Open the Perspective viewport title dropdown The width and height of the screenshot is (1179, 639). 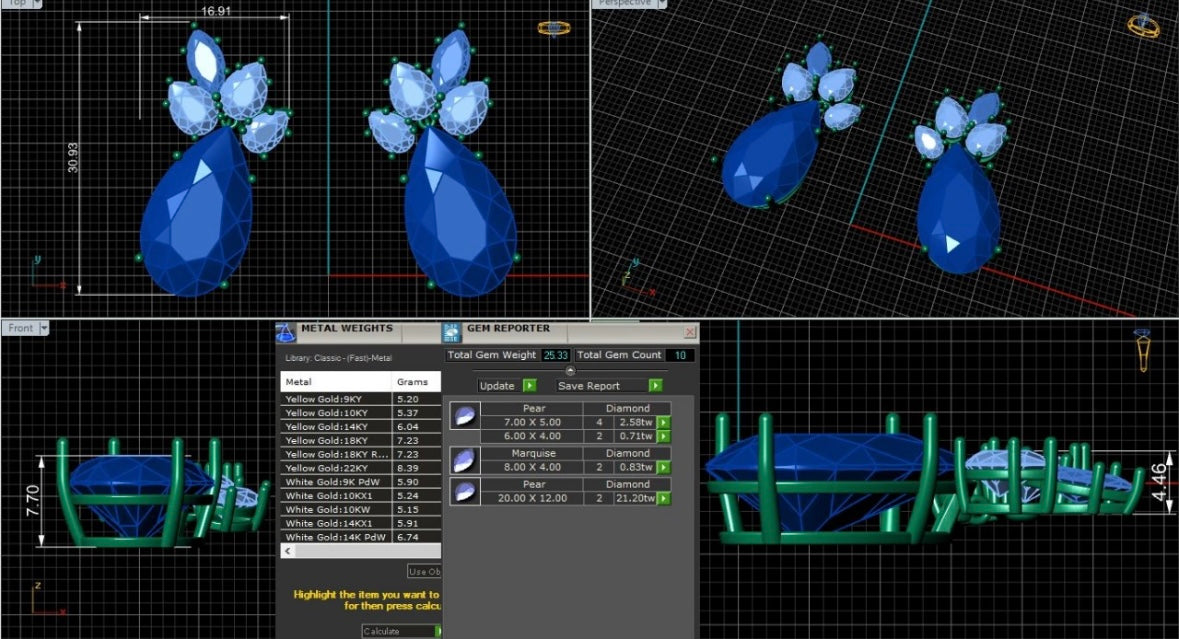(x=658, y=3)
